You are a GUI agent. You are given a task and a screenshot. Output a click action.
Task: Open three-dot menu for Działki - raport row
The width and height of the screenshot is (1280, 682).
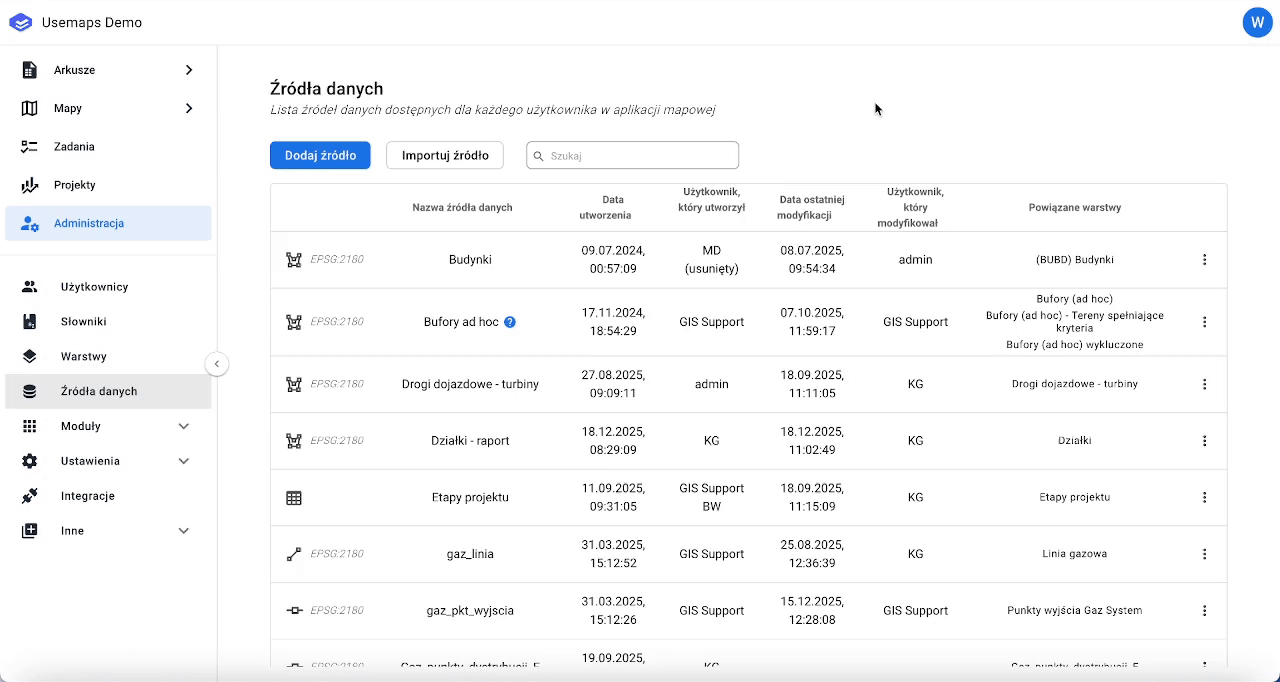click(x=1204, y=441)
